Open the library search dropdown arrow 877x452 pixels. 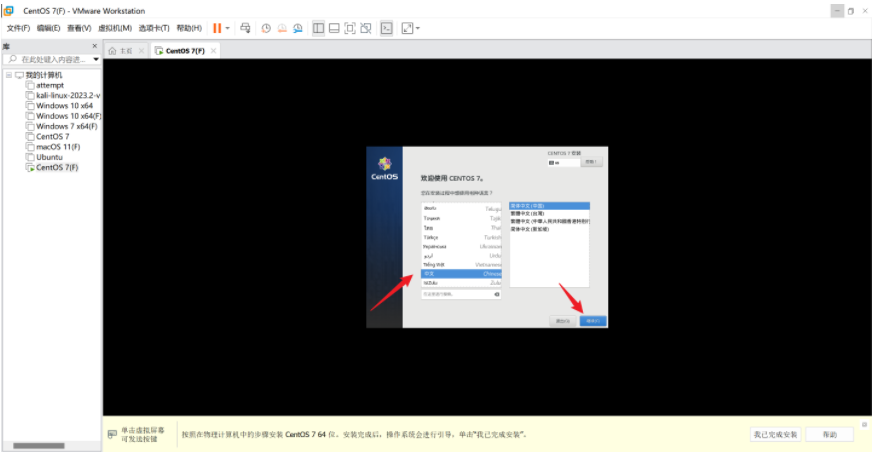click(x=96, y=59)
